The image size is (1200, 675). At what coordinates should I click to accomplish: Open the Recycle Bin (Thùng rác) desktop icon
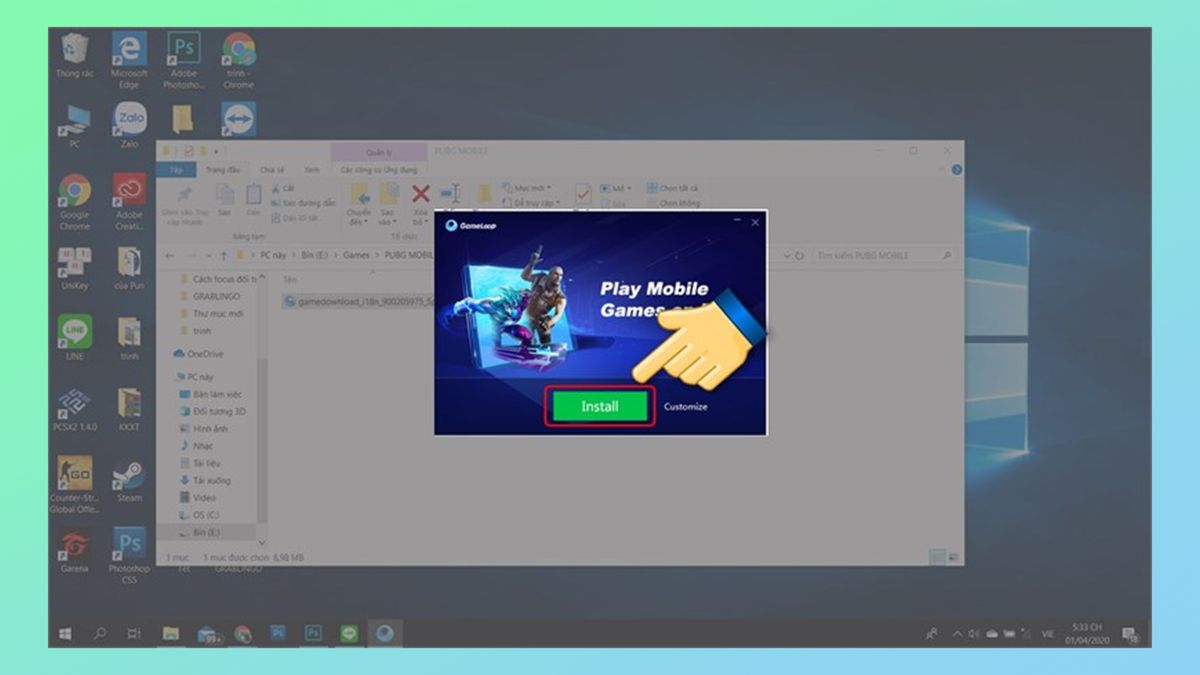coord(75,56)
